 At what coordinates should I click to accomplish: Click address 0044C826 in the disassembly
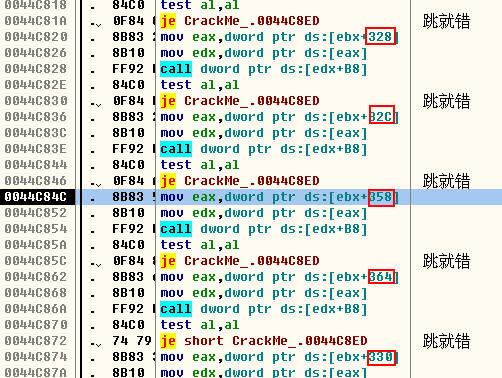coord(36,53)
